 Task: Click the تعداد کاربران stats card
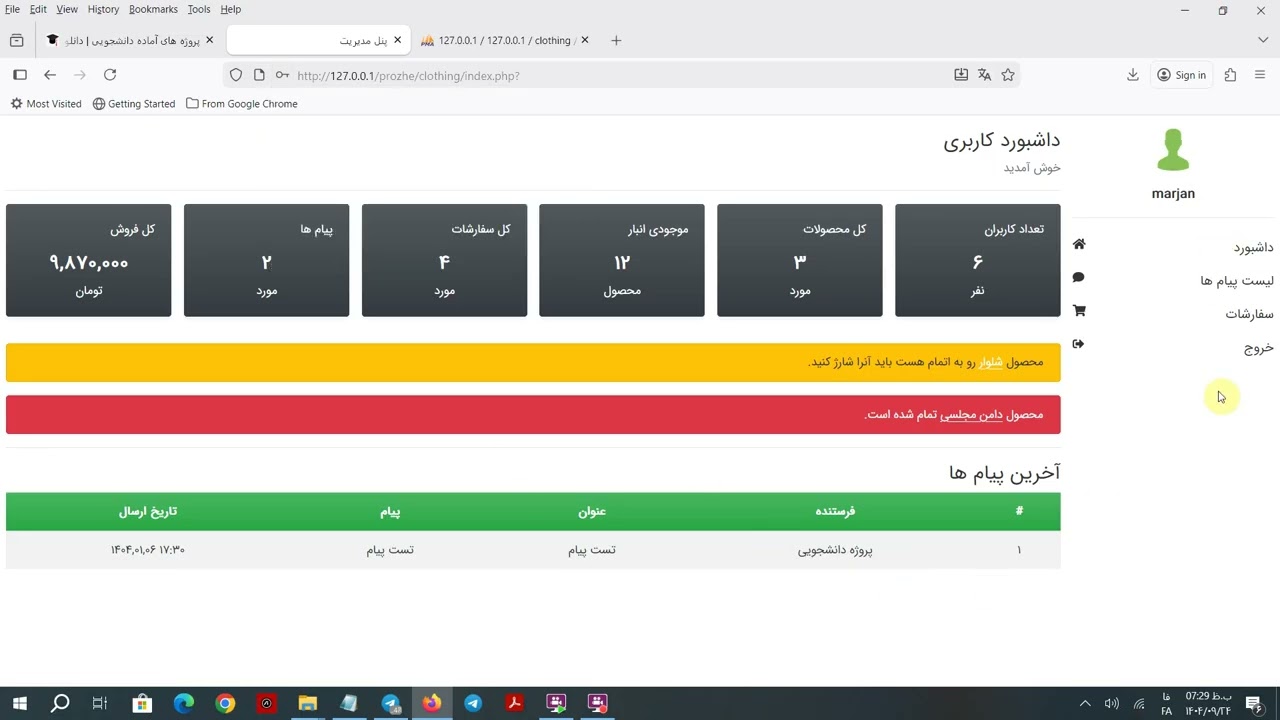pos(977,260)
